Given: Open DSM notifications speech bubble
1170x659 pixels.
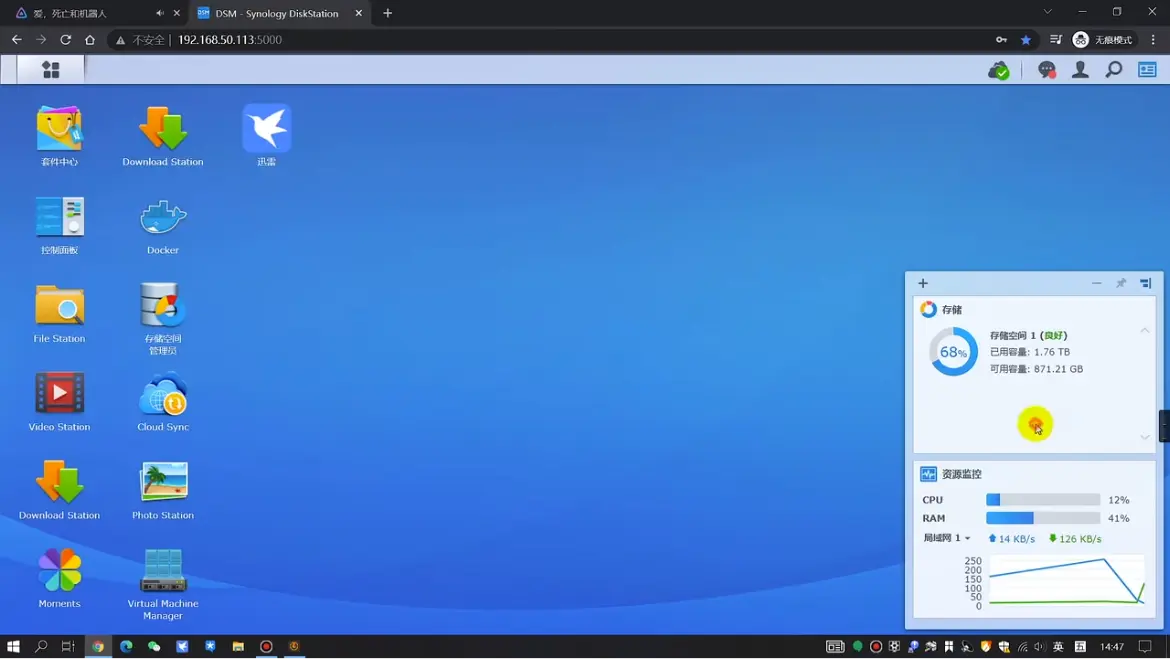Looking at the screenshot, I should pyautogui.click(x=1046, y=70).
